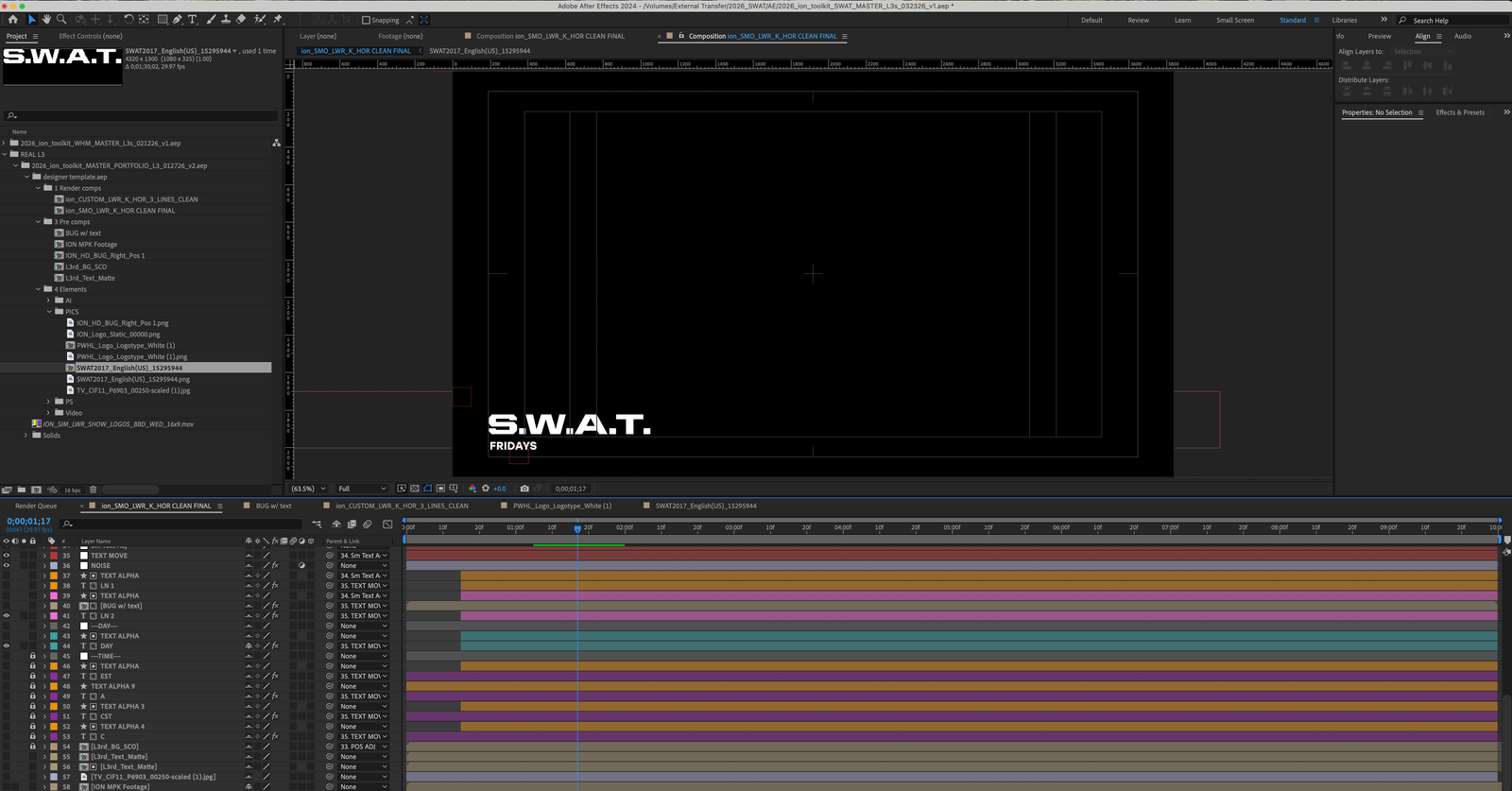Go to the Home screen icon
1512x791 pixels.
(12, 19)
